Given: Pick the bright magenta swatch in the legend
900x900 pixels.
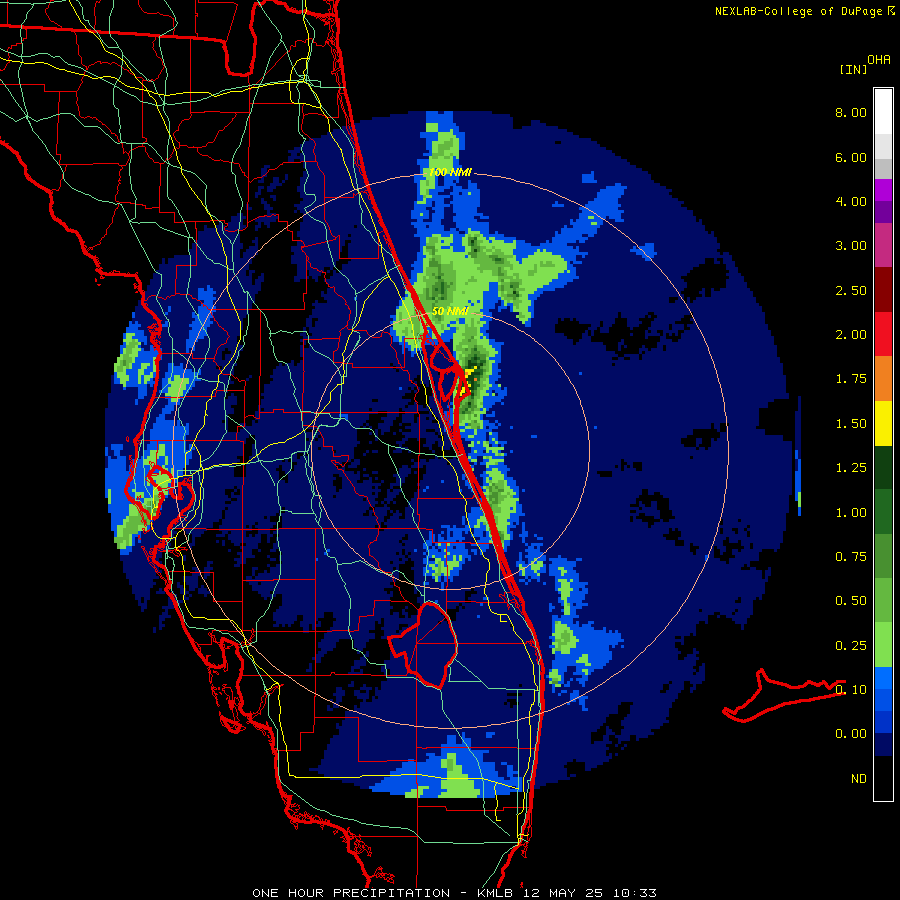Looking at the screenshot, I should 883,190.
